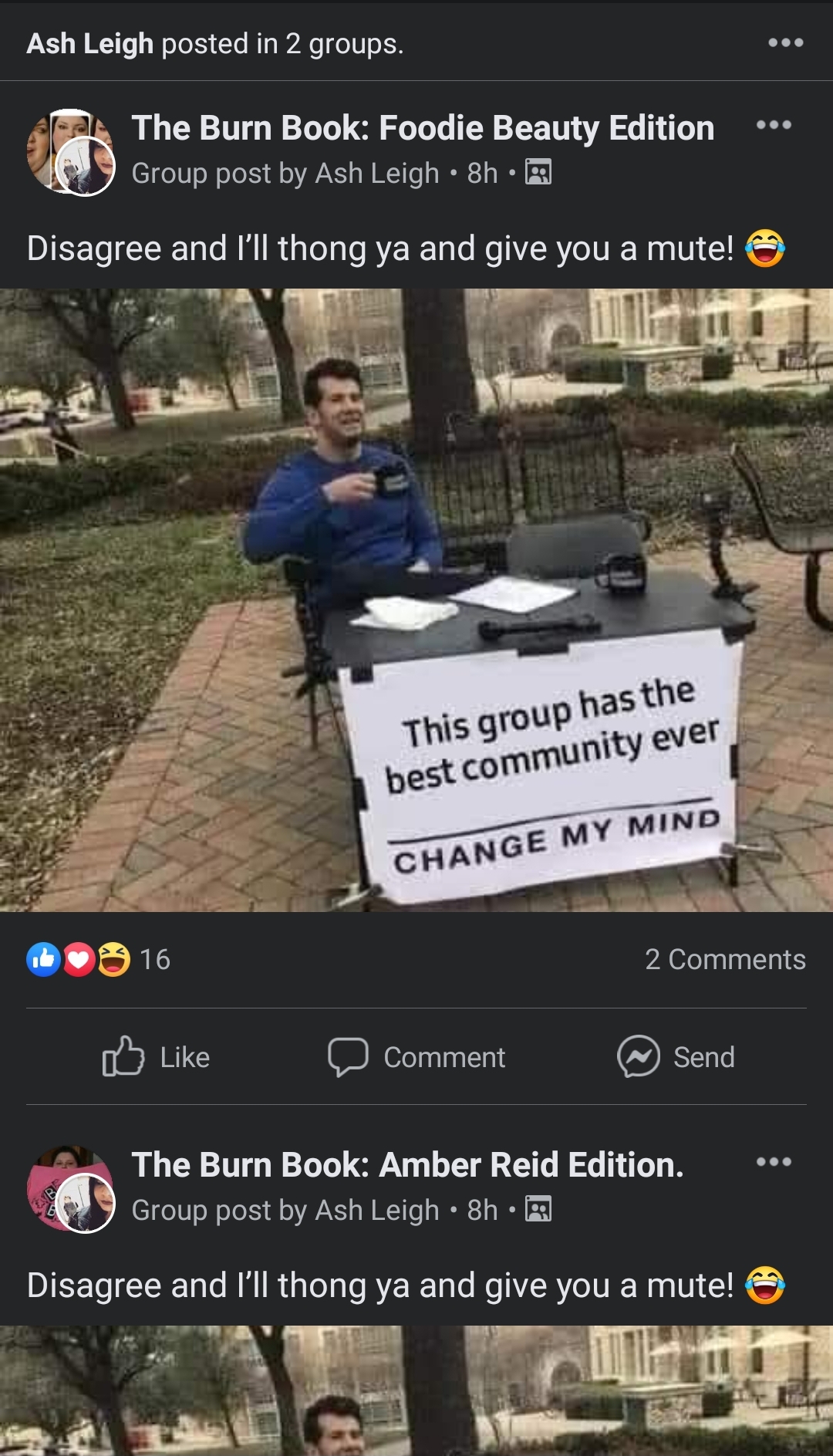Open Ash Leigh's profile from header
Image resolution: width=833 pixels, height=1456 pixels.
click(90, 44)
